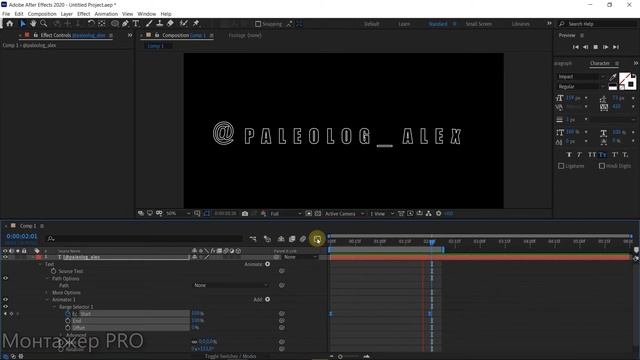The width and height of the screenshot is (640, 360).
Task: Select the Puppet Pin tool
Action: tap(196, 24)
